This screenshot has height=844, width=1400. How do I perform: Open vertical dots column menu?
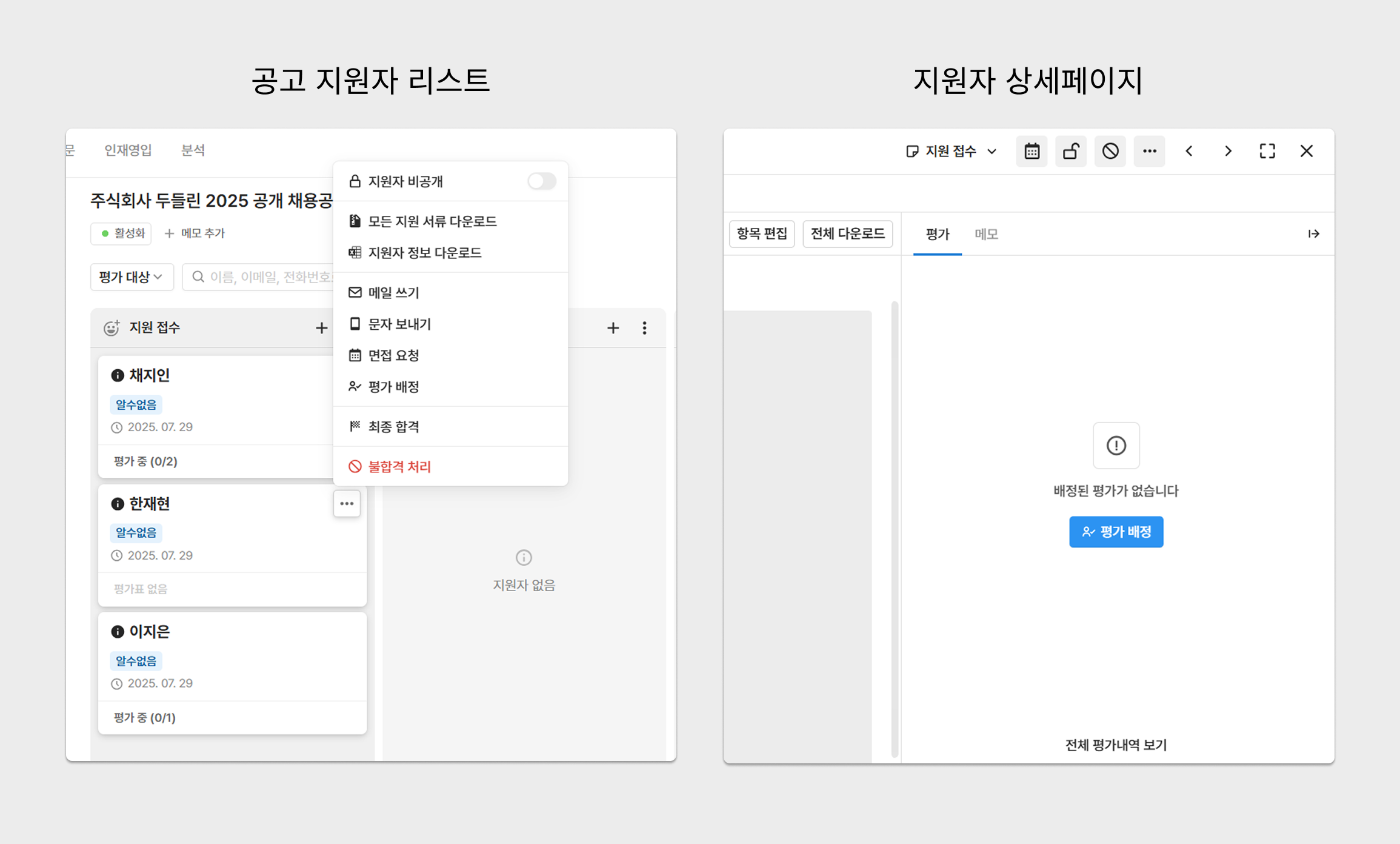click(644, 328)
